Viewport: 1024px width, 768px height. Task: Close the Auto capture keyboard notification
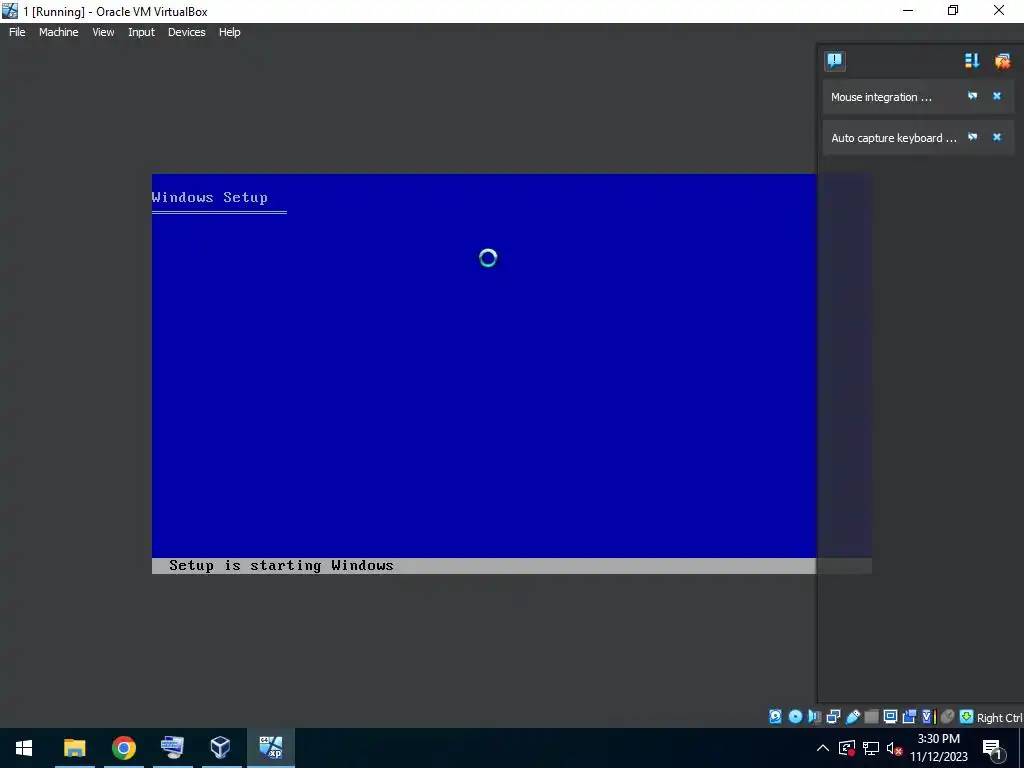[997, 137]
